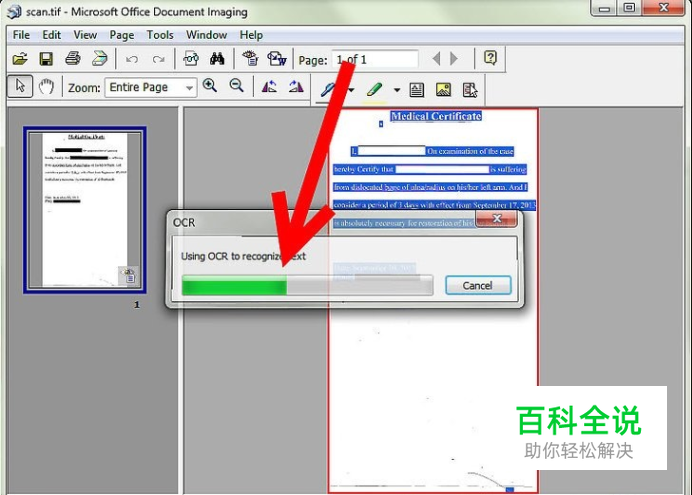Pick the Pen annotation tool
This screenshot has height=495, width=692.
click(x=329, y=90)
